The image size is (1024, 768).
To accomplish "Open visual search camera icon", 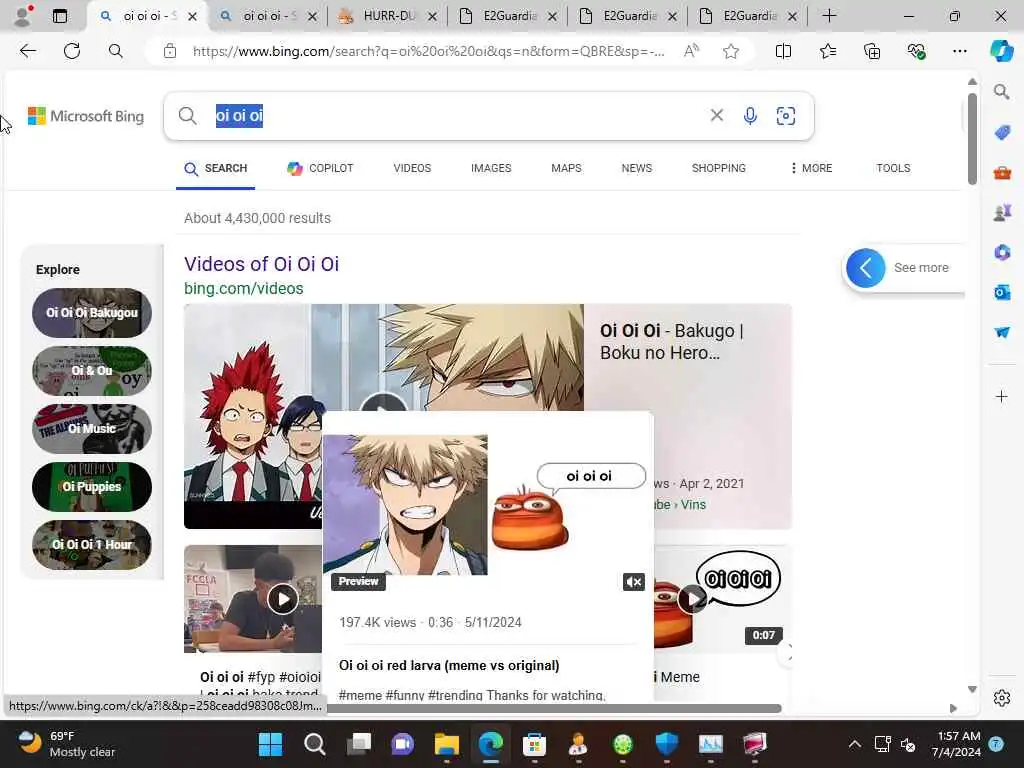I will coord(786,116).
